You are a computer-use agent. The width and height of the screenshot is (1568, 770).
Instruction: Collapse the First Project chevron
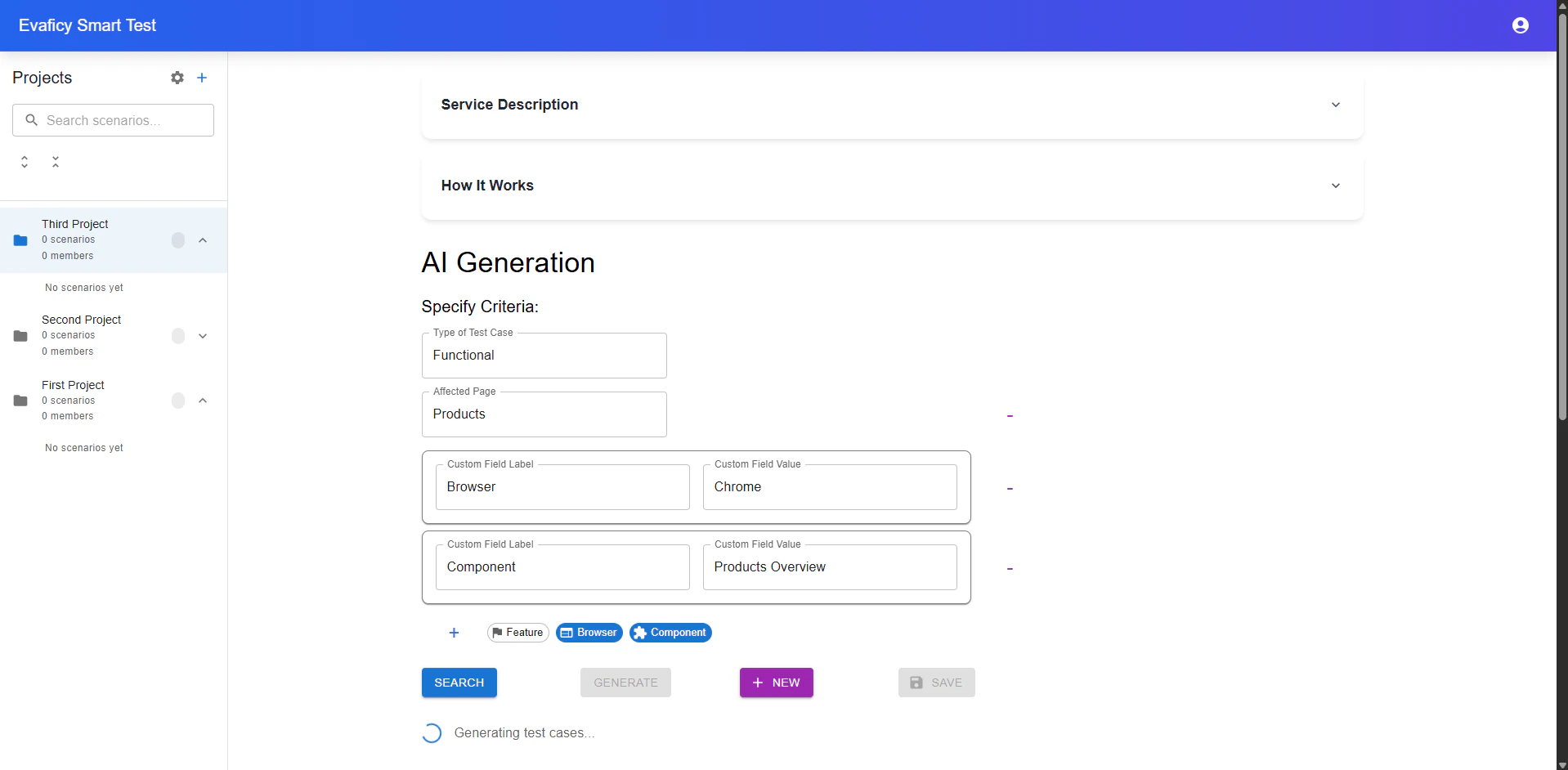coord(203,401)
